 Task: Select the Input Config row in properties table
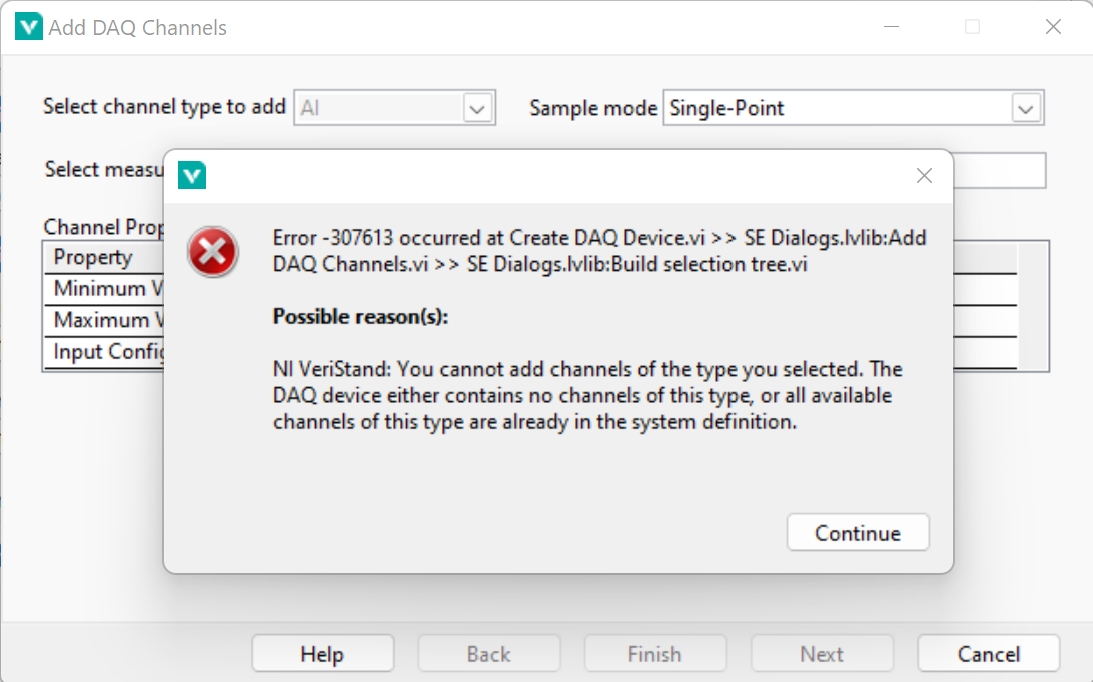[x=104, y=352]
